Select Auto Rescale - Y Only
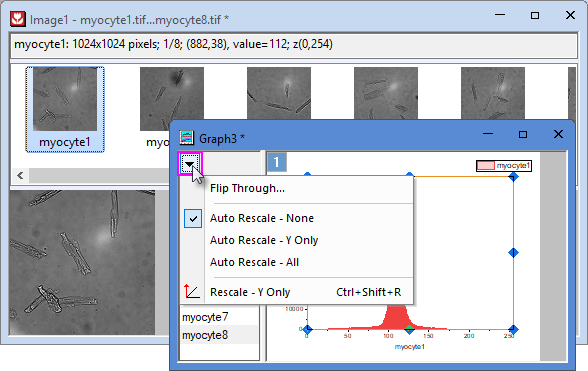The width and height of the screenshot is (588, 371). pos(264,240)
